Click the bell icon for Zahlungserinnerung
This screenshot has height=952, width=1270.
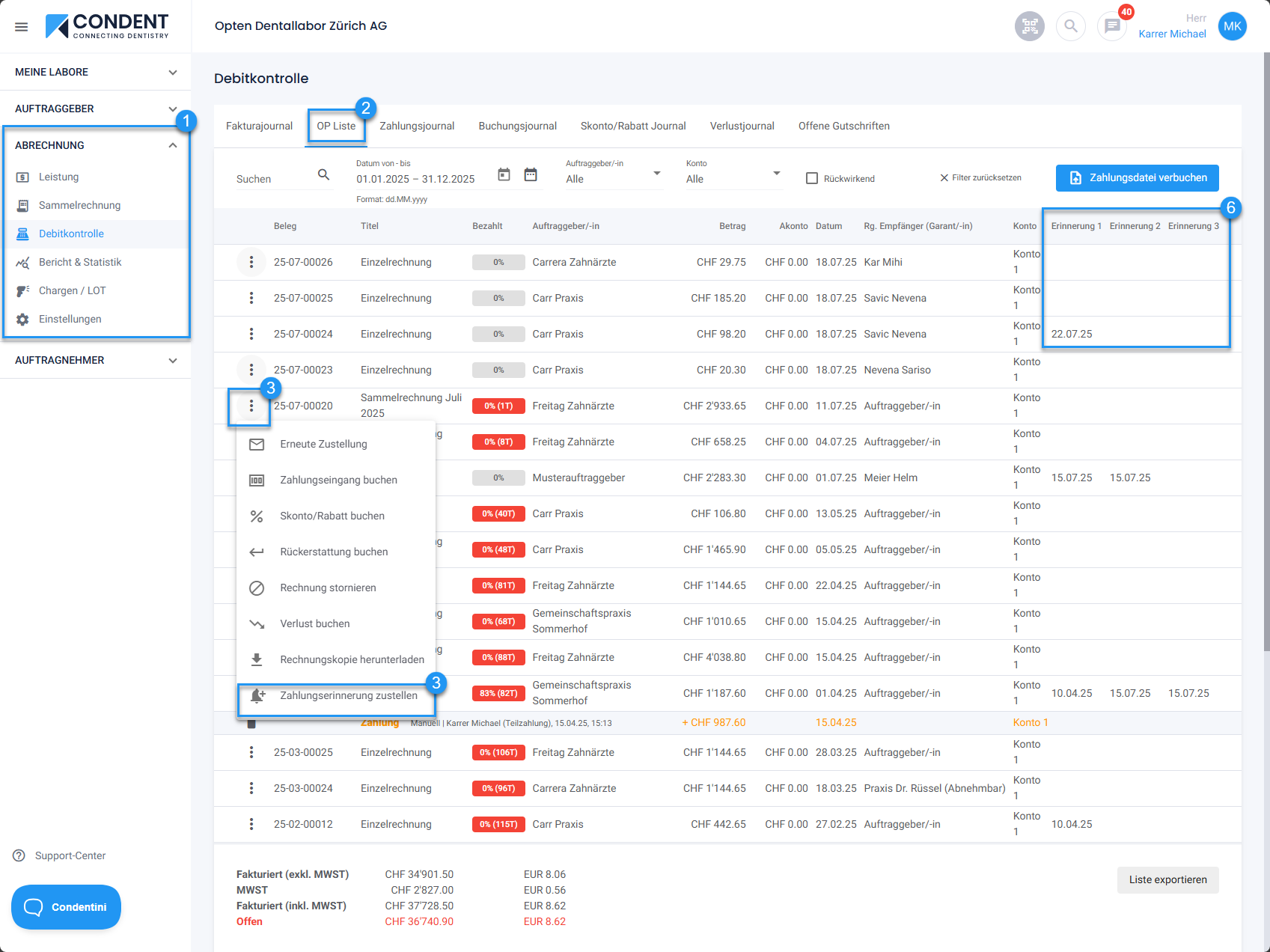(x=257, y=695)
